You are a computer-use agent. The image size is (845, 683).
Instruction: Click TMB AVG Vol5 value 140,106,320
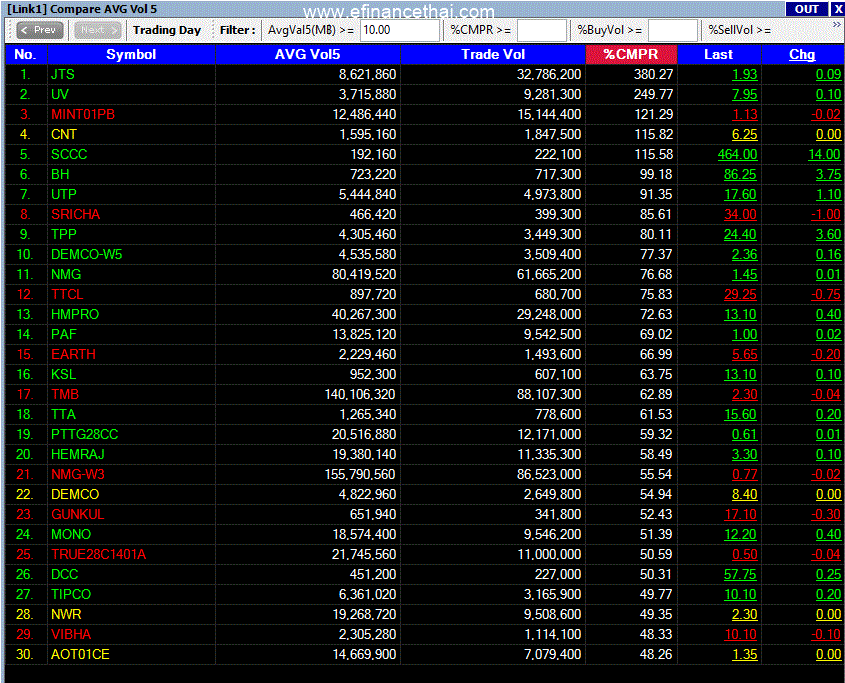[x=360, y=394]
